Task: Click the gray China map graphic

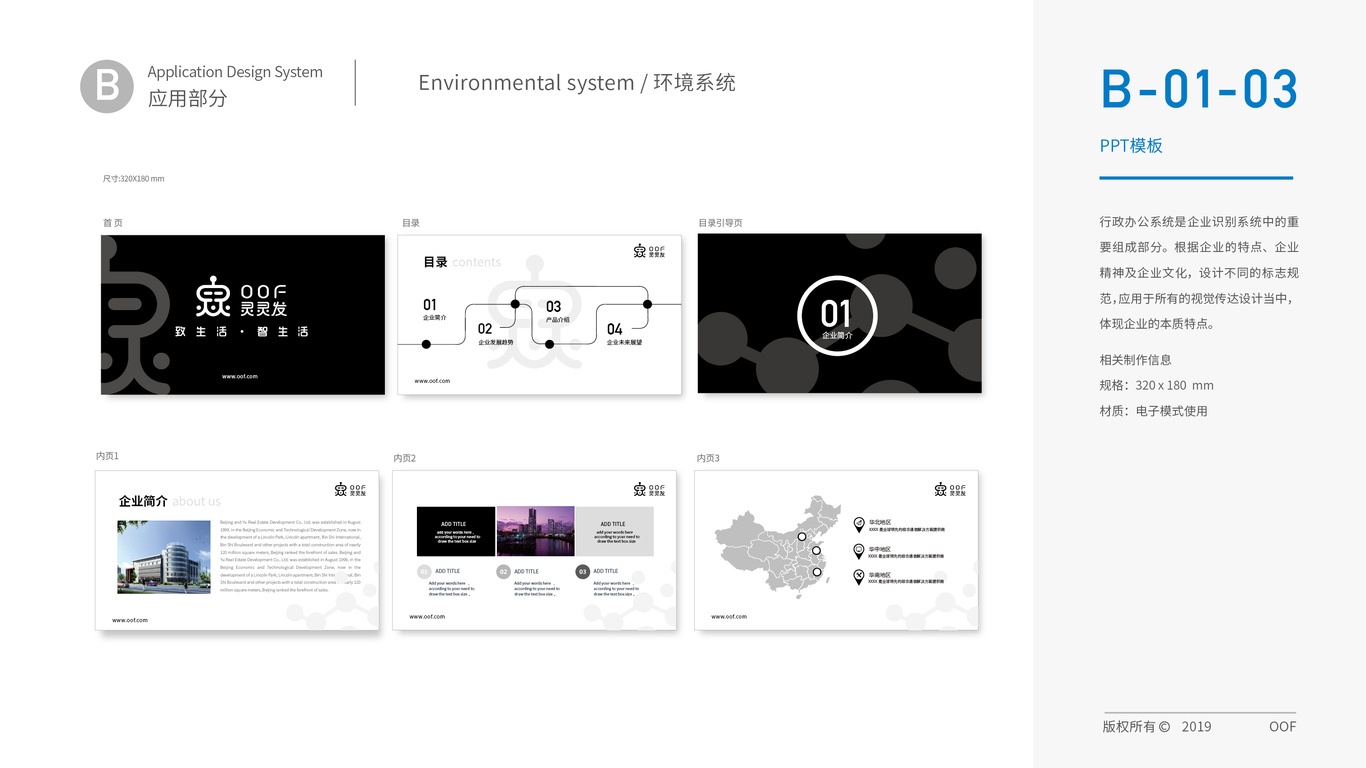Action: (x=778, y=546)
